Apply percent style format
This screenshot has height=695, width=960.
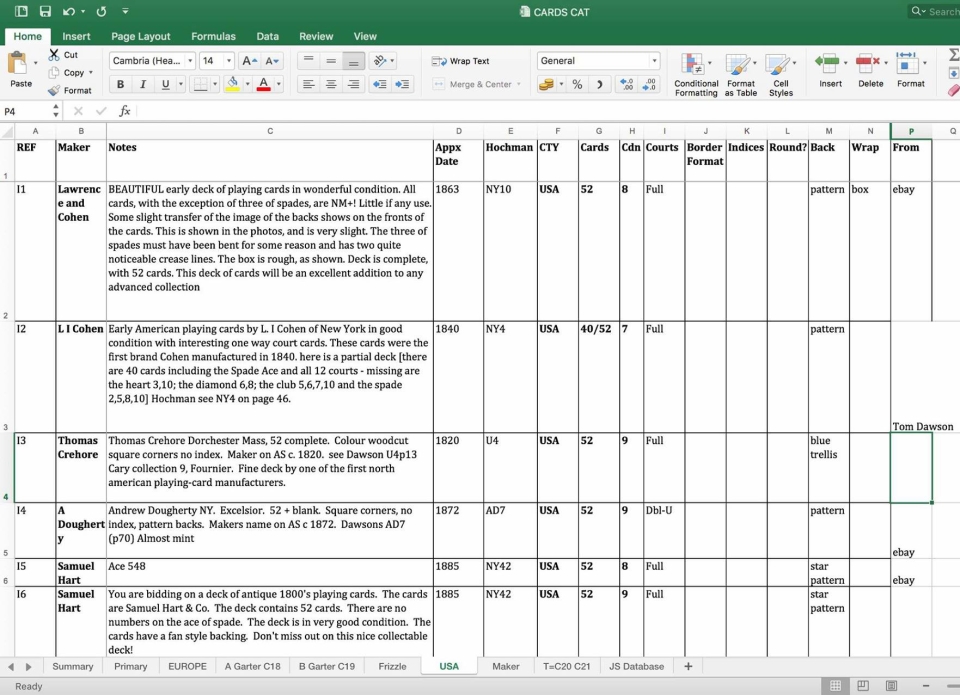click(577, 84)
